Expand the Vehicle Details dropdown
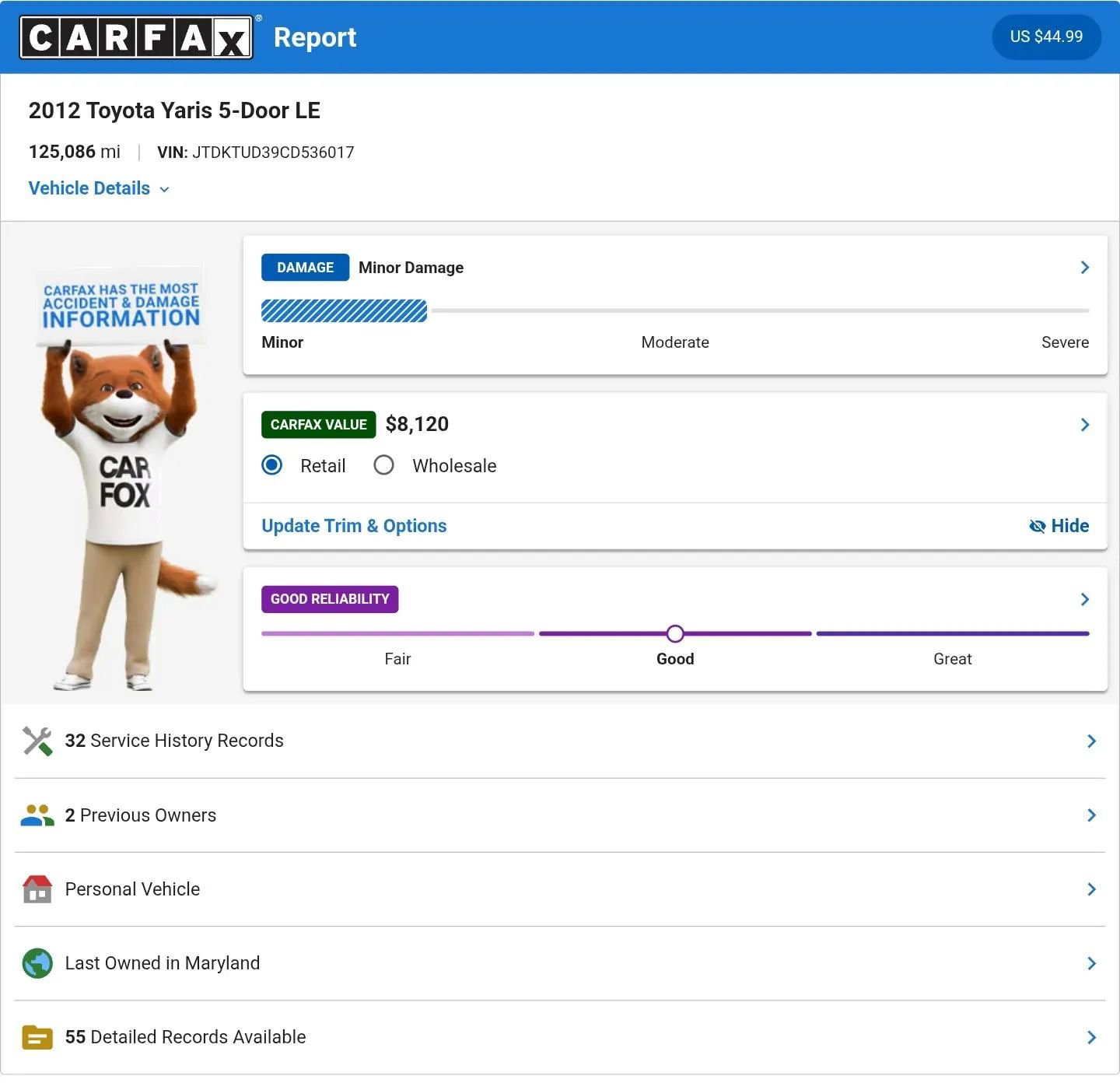 (99, 188)
